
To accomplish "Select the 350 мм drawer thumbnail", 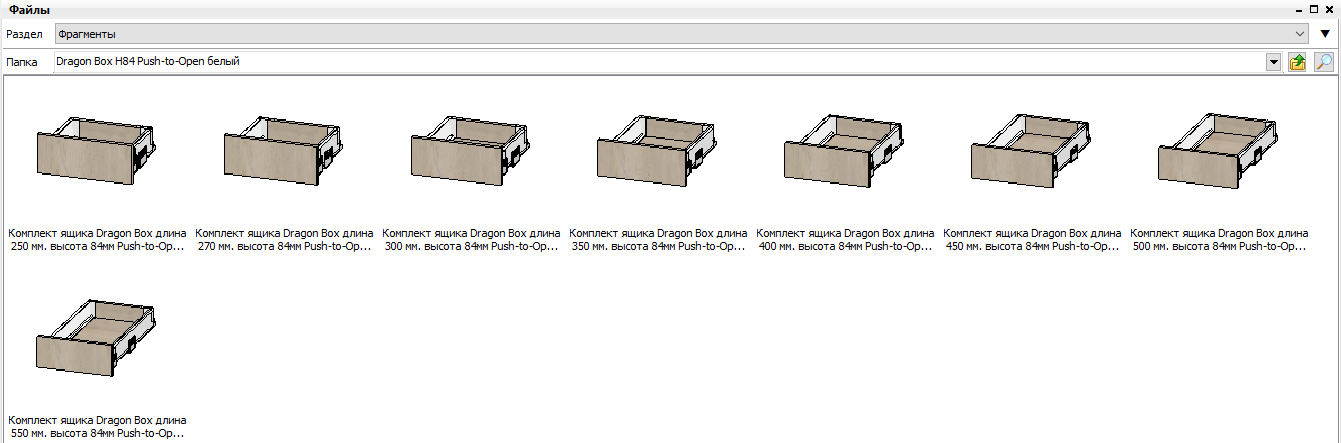I will 658,150.
